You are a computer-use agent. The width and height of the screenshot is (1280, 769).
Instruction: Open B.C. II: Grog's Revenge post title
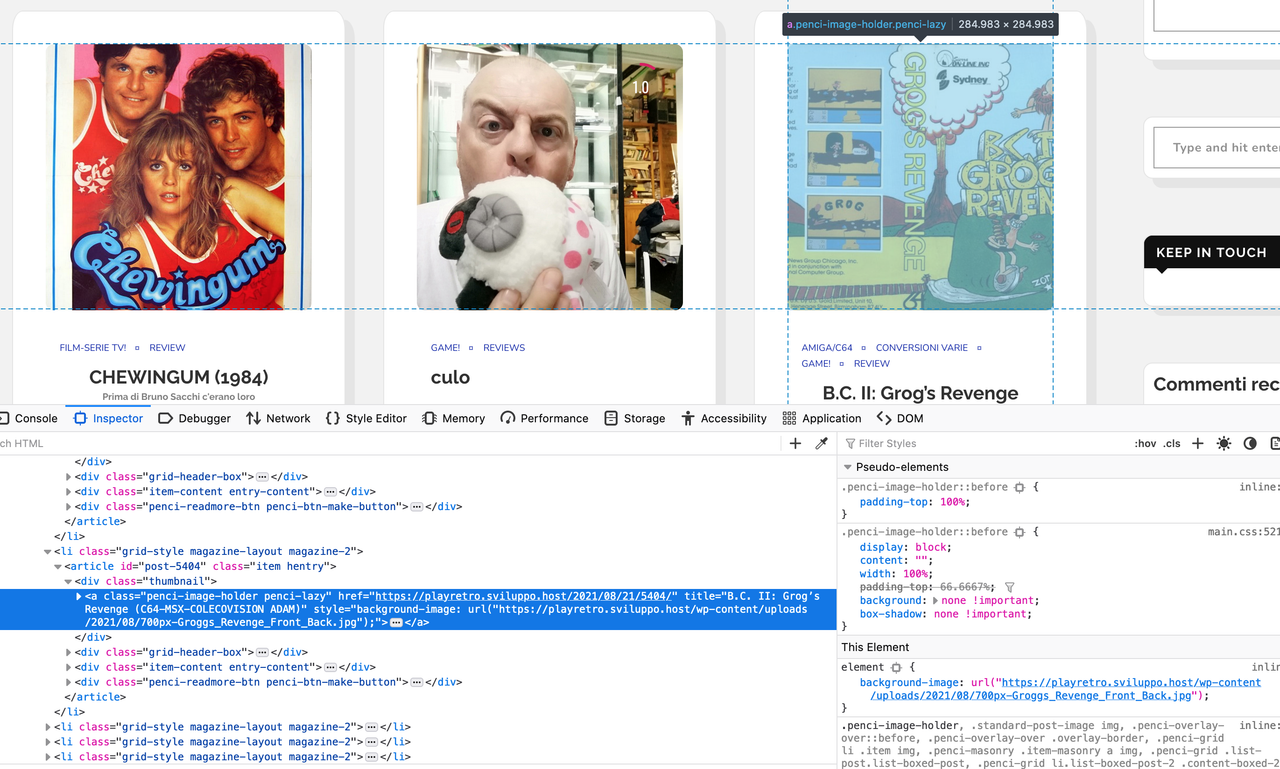(920, 393)
